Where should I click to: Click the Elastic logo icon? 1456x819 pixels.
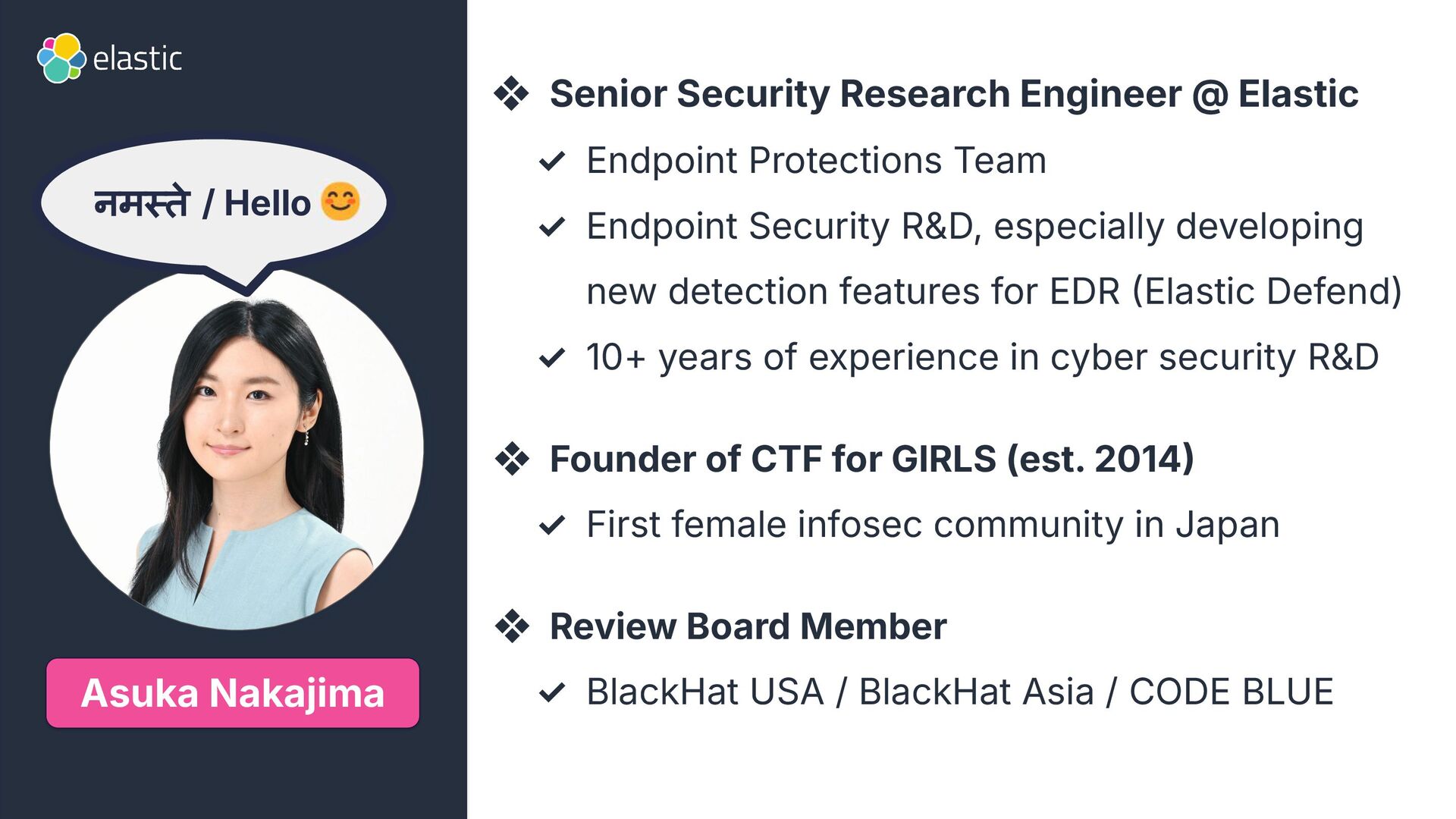[61, 58]
